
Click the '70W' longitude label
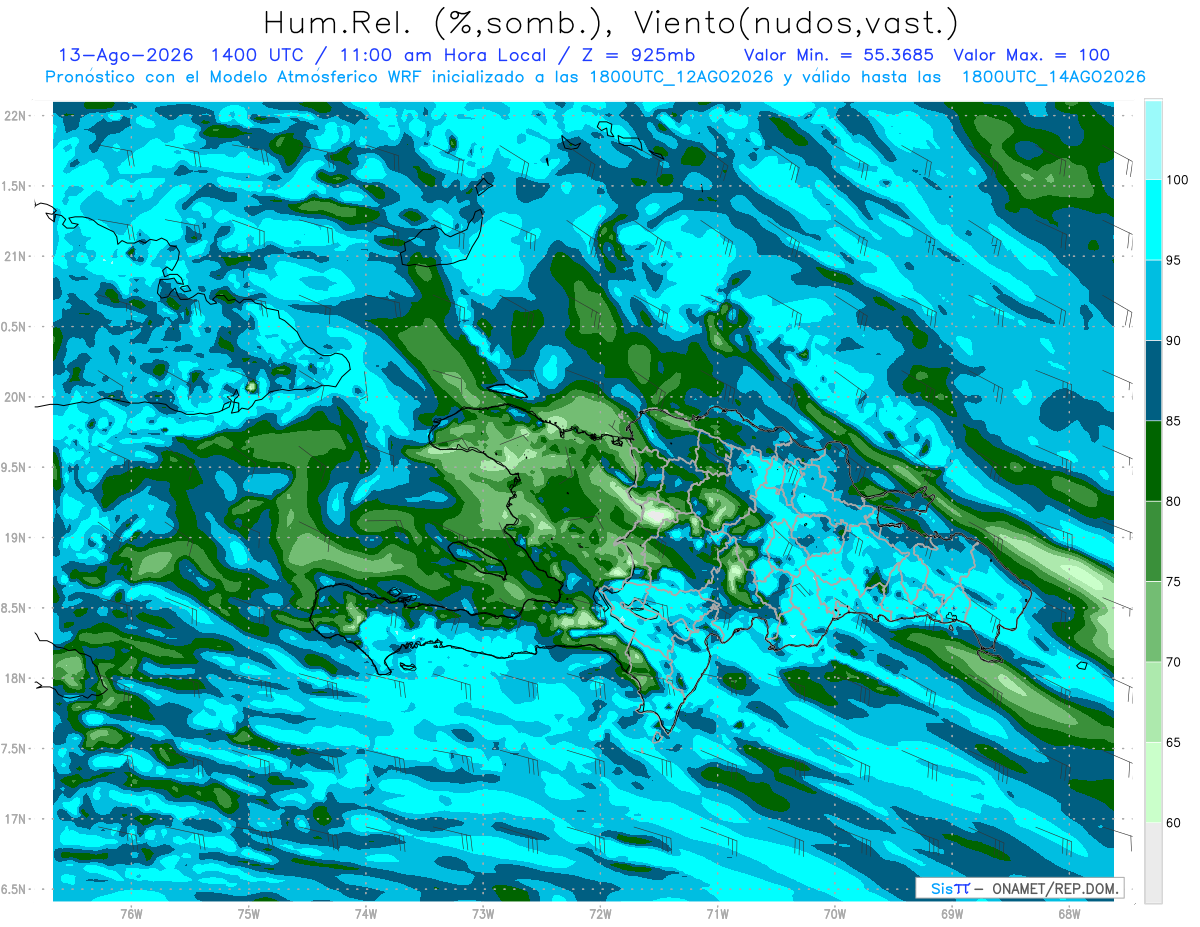[835, 914]
